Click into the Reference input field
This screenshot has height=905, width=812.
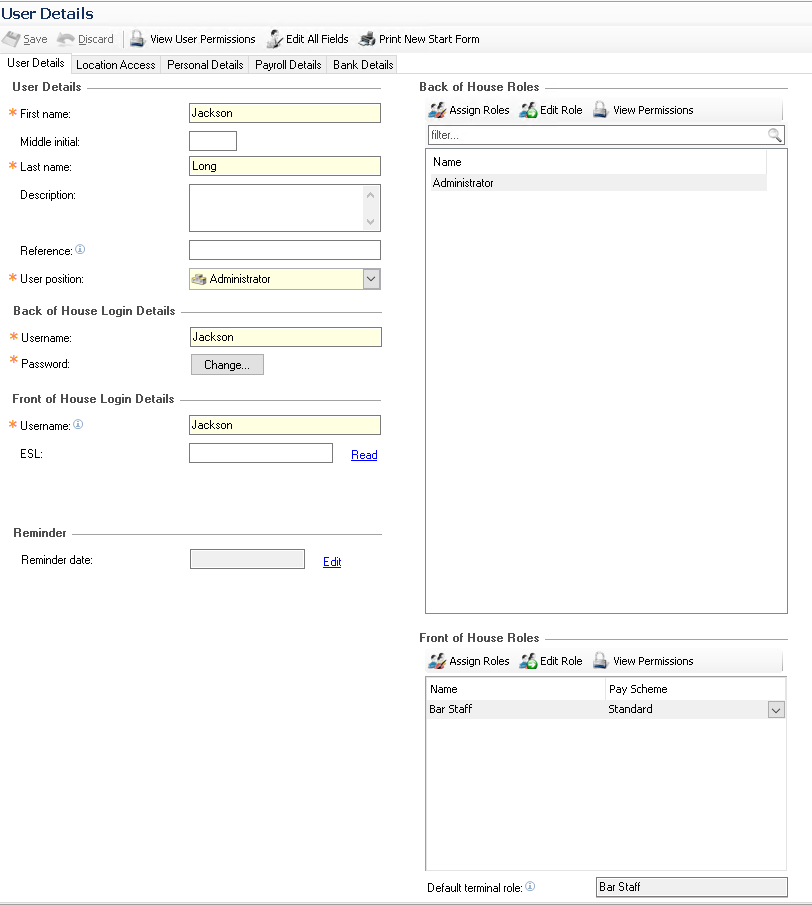click(284, 250)
